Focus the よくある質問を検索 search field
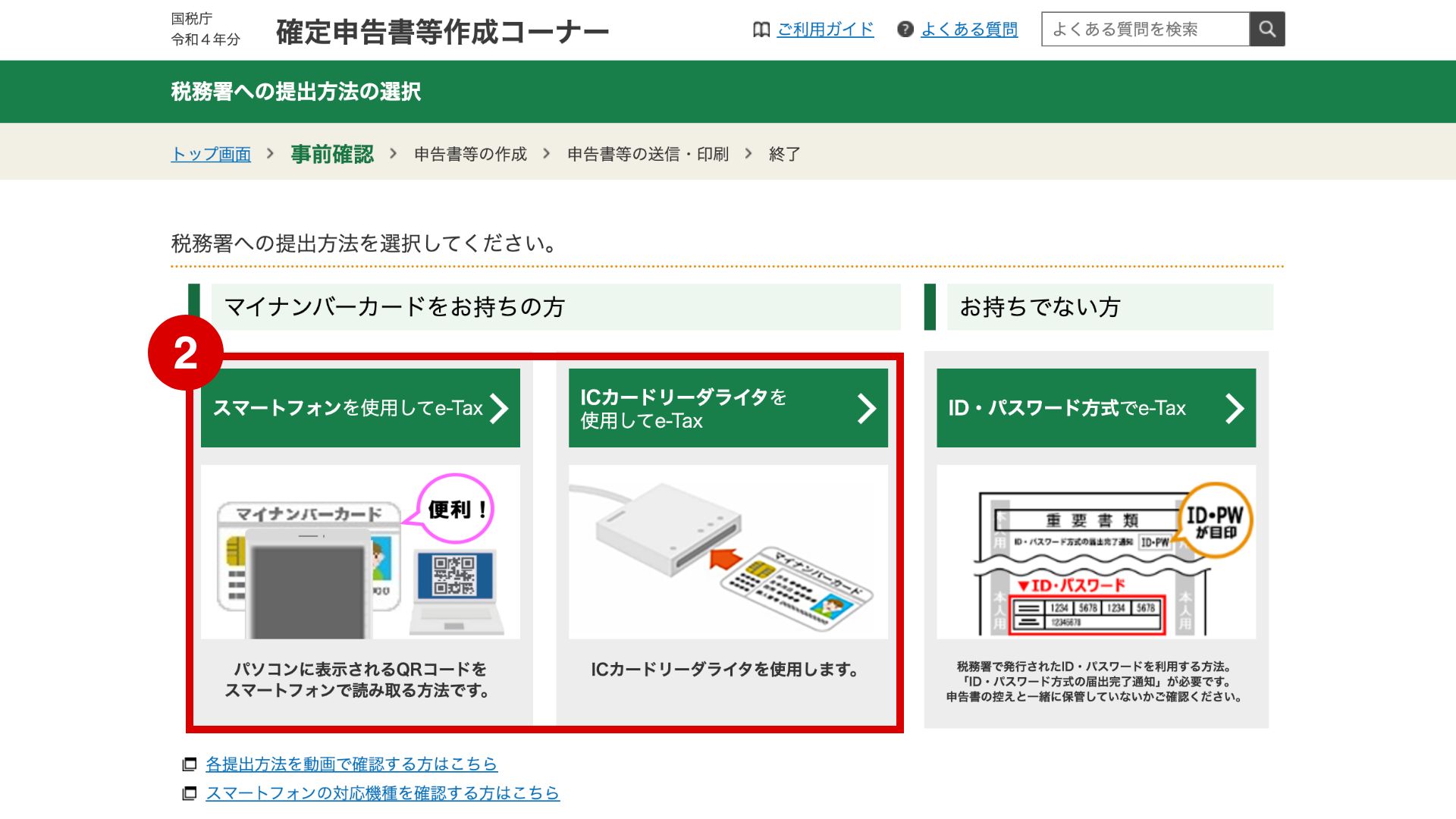1456x819 pixels. [x=1145, y=30]
